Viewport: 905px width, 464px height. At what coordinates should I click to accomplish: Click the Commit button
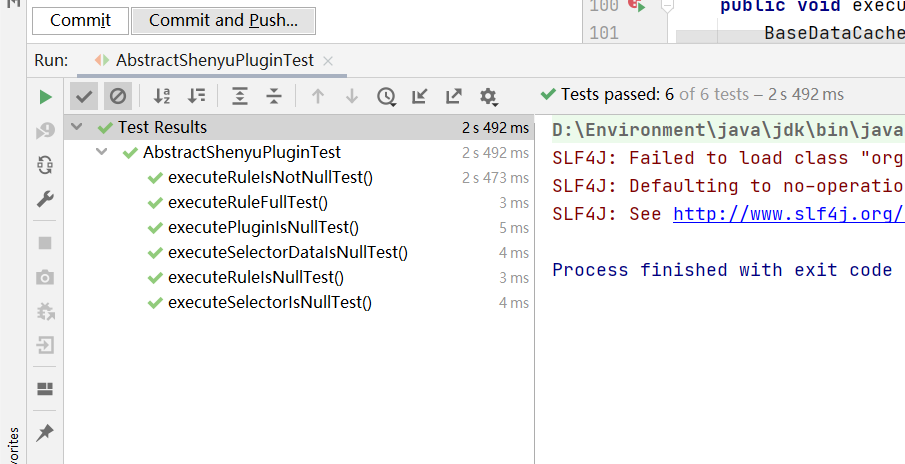80,21
